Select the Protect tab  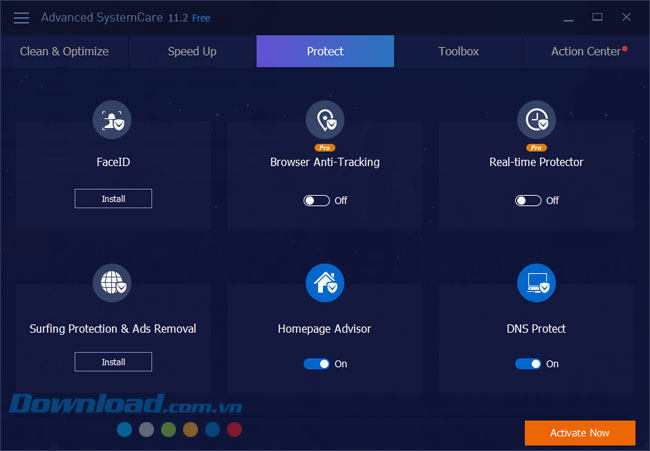coord(325,51)
